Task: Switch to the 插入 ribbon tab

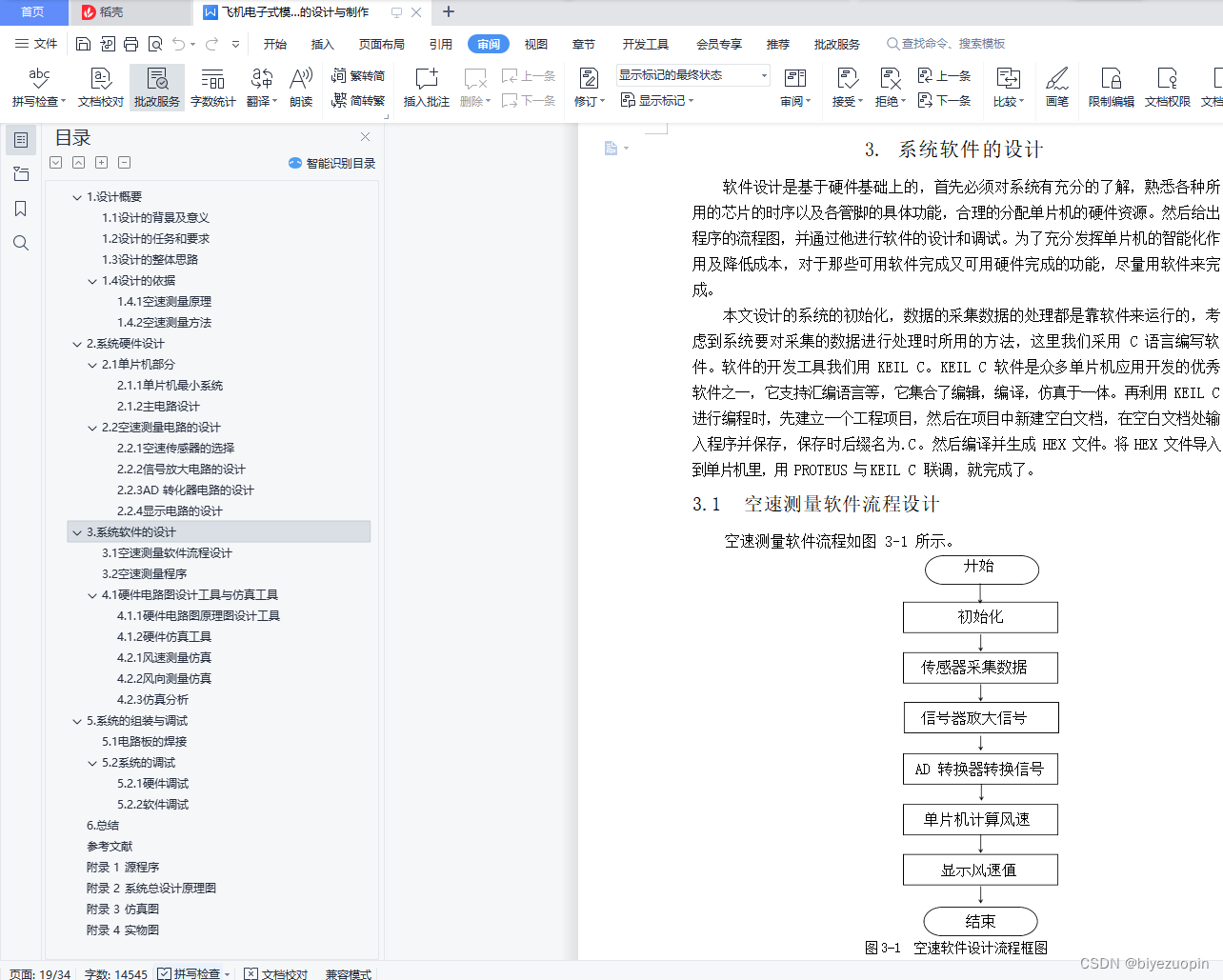Action: [323, 44]
